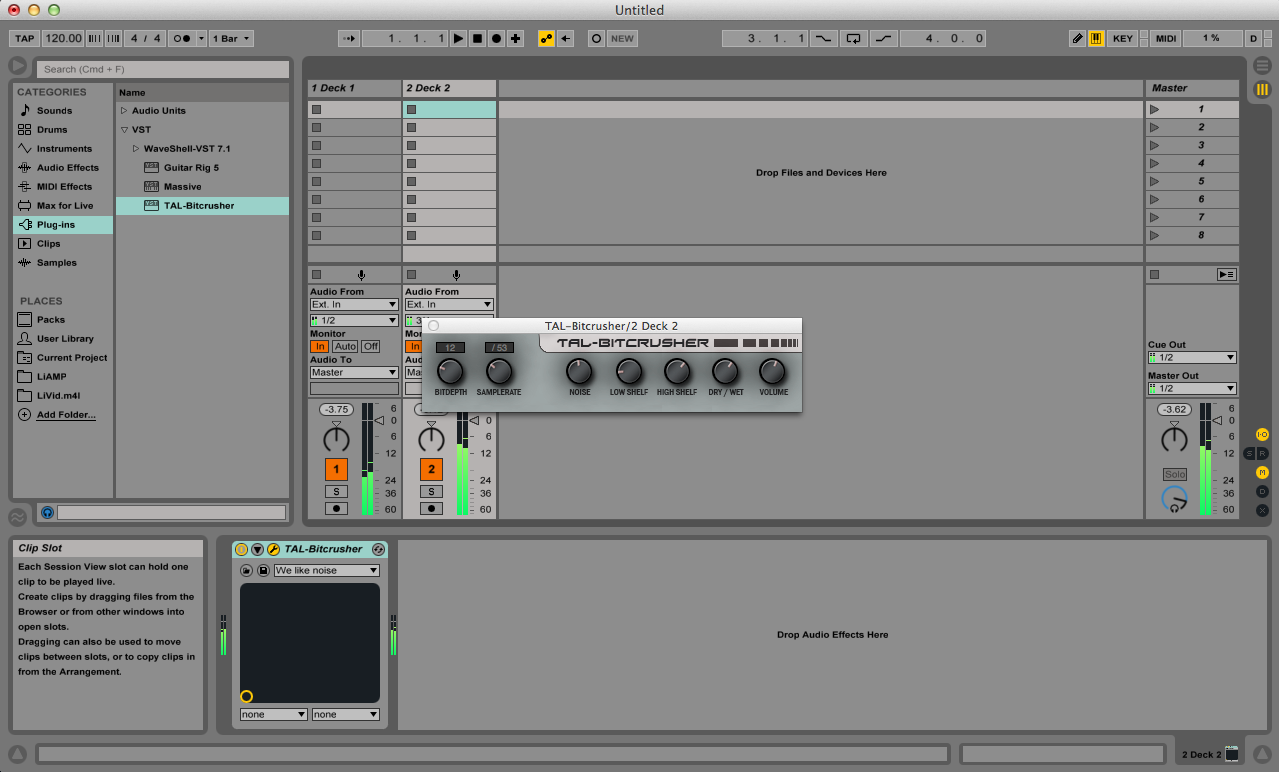Toggle the Computer MIDI Keyboard button

click(x=1096, y=38)
